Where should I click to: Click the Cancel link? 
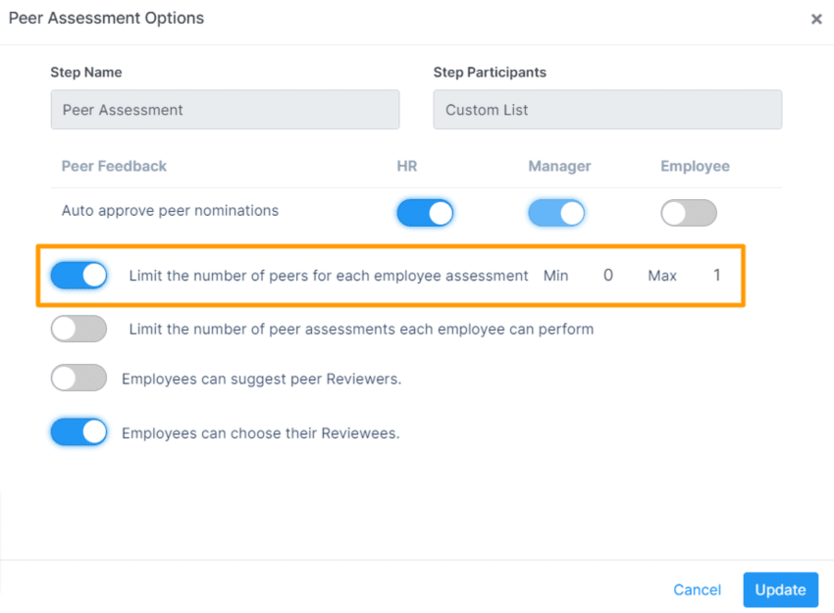coord(697,590)
